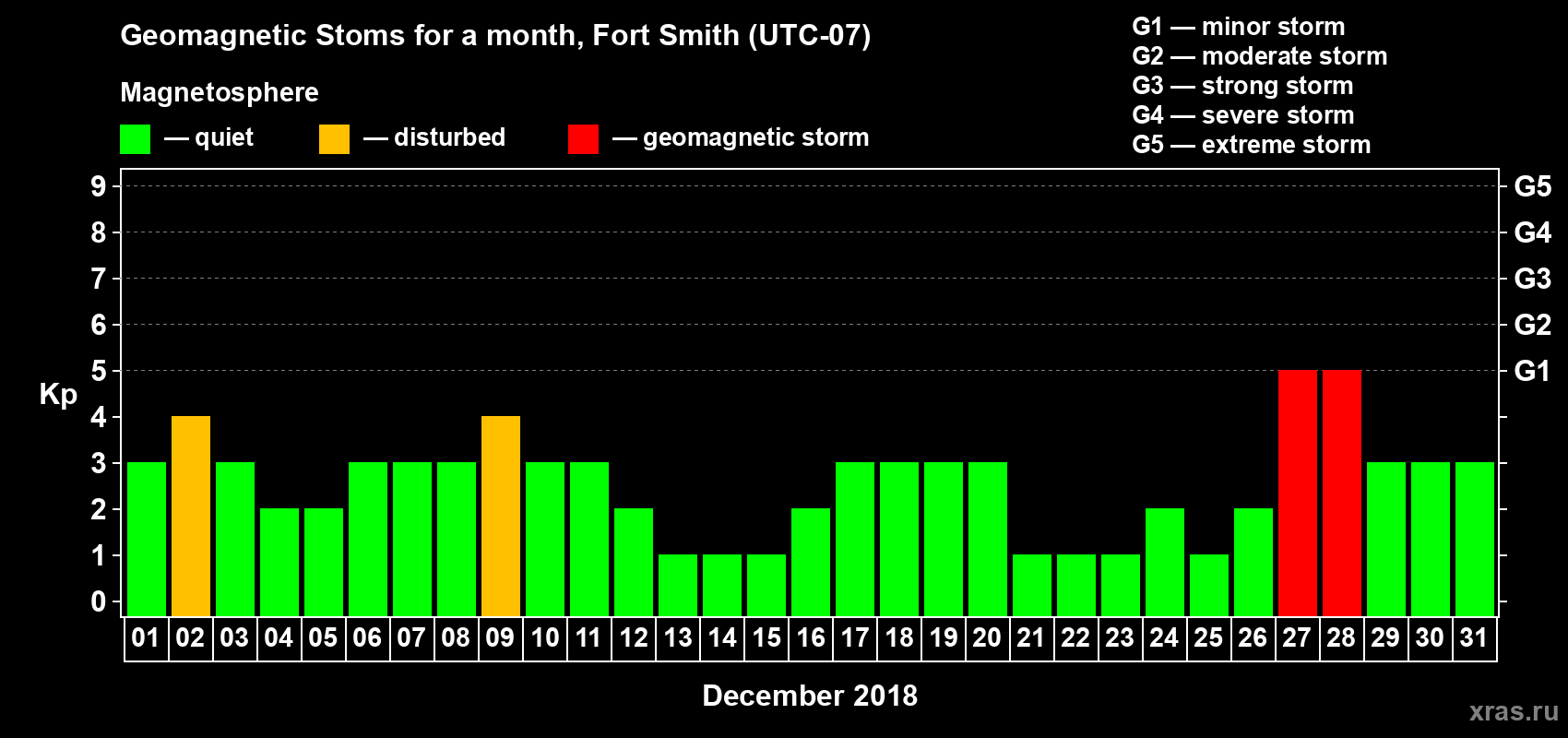Click the green bar for day 31

coord(1475,539)
